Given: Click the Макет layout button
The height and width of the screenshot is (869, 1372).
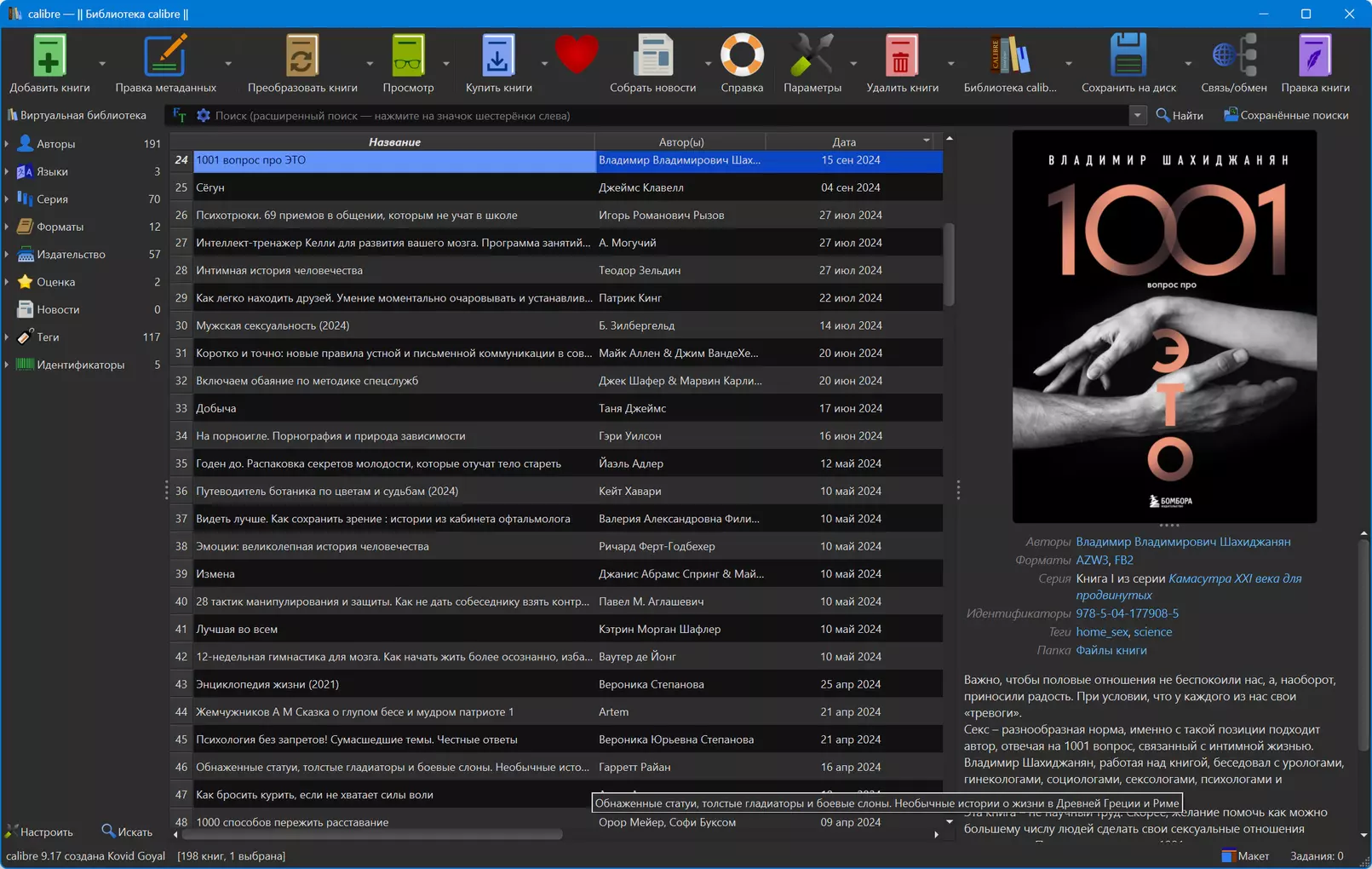Looking at the screenshot, I should (x=1245, y=855).
